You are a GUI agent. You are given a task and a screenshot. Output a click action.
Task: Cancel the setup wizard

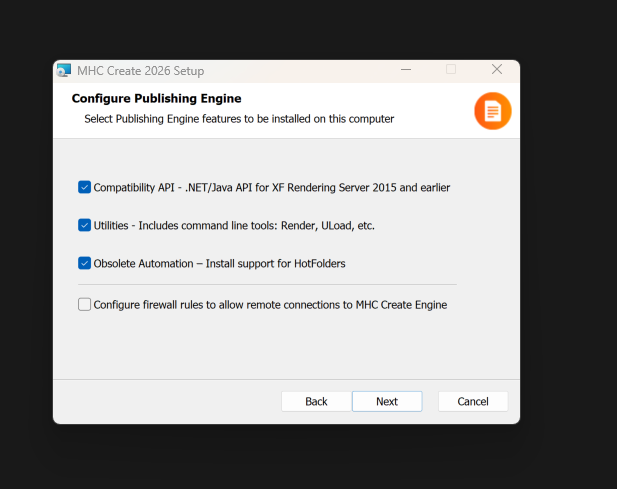pyautogui.click(x=473, y=401)
